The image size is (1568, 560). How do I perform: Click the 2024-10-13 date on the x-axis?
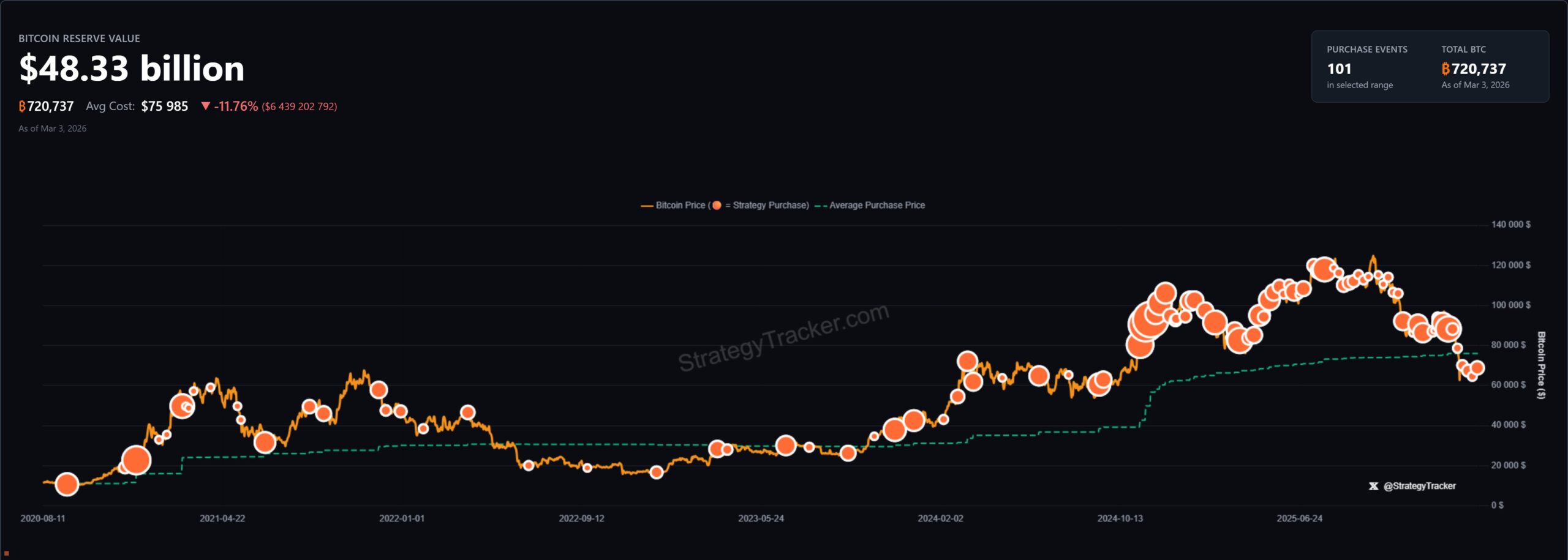coord(1120,518)
